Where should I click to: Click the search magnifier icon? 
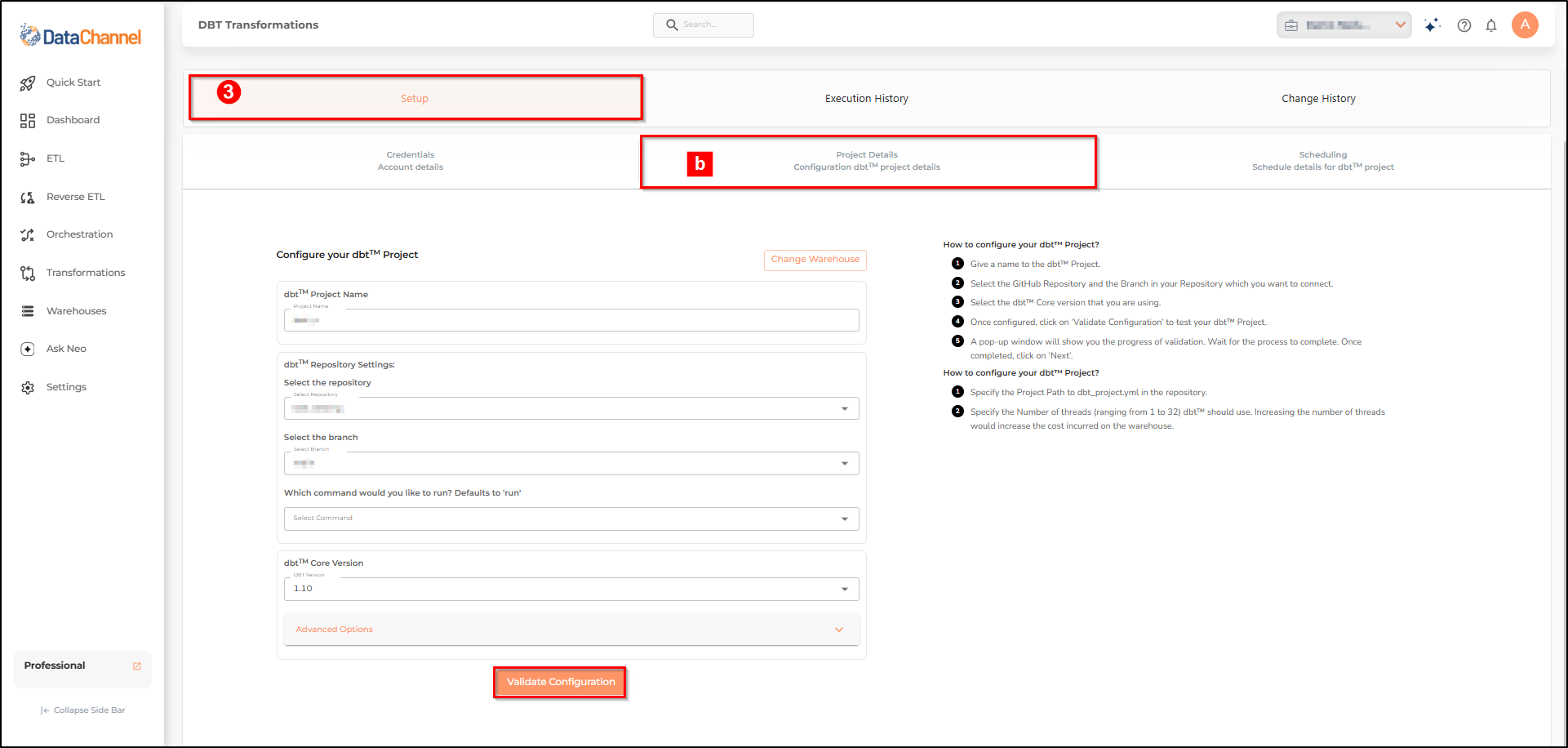point(672,25)
